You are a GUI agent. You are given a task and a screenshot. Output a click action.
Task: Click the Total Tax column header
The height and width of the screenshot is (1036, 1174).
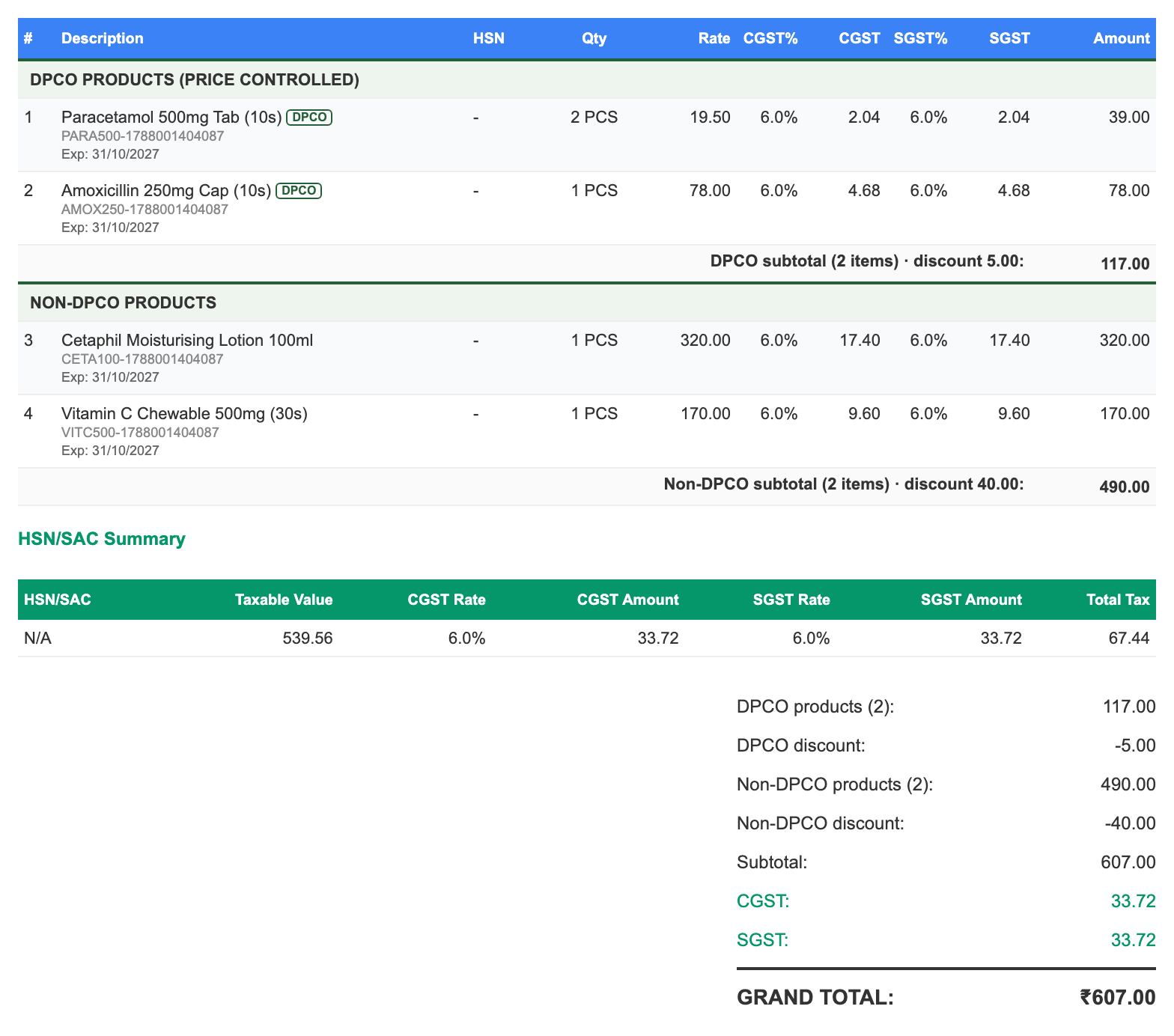1118,600
